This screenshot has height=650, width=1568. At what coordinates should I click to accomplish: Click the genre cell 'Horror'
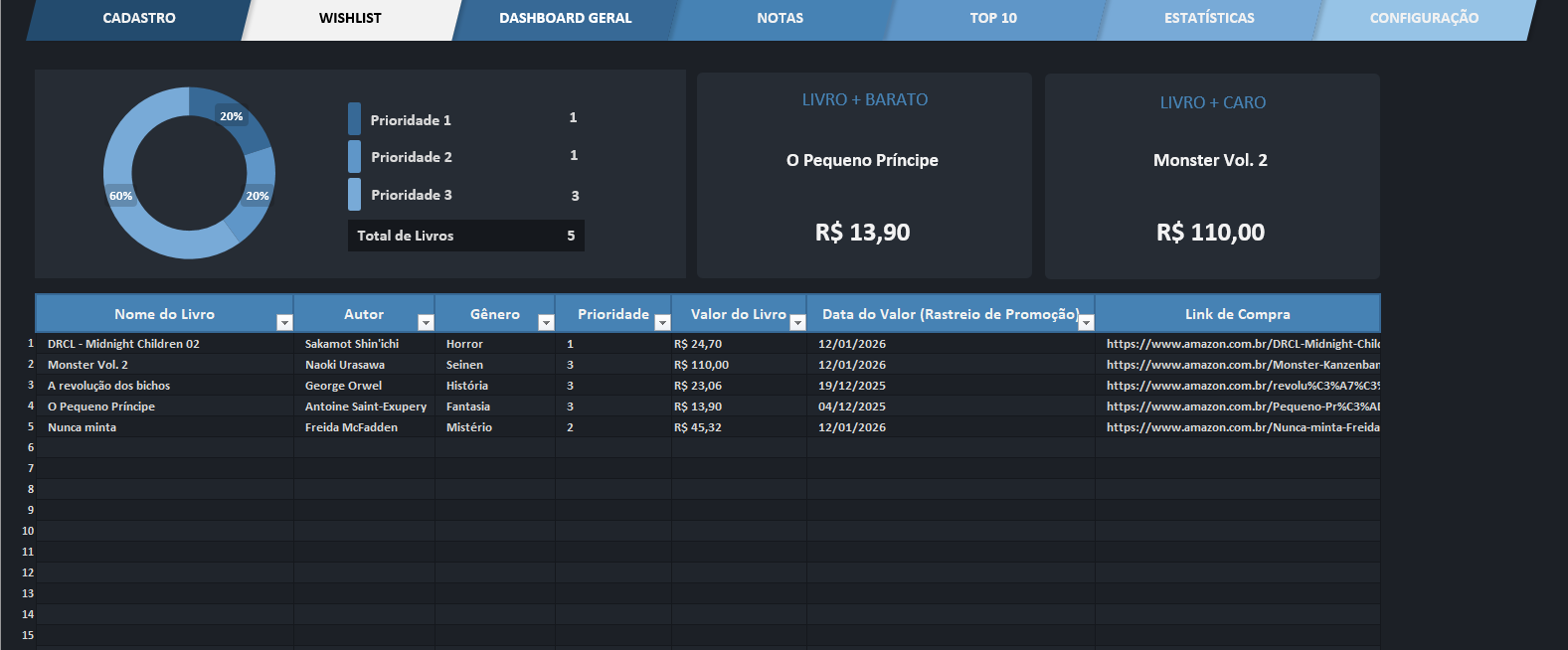tap(495, 344)
